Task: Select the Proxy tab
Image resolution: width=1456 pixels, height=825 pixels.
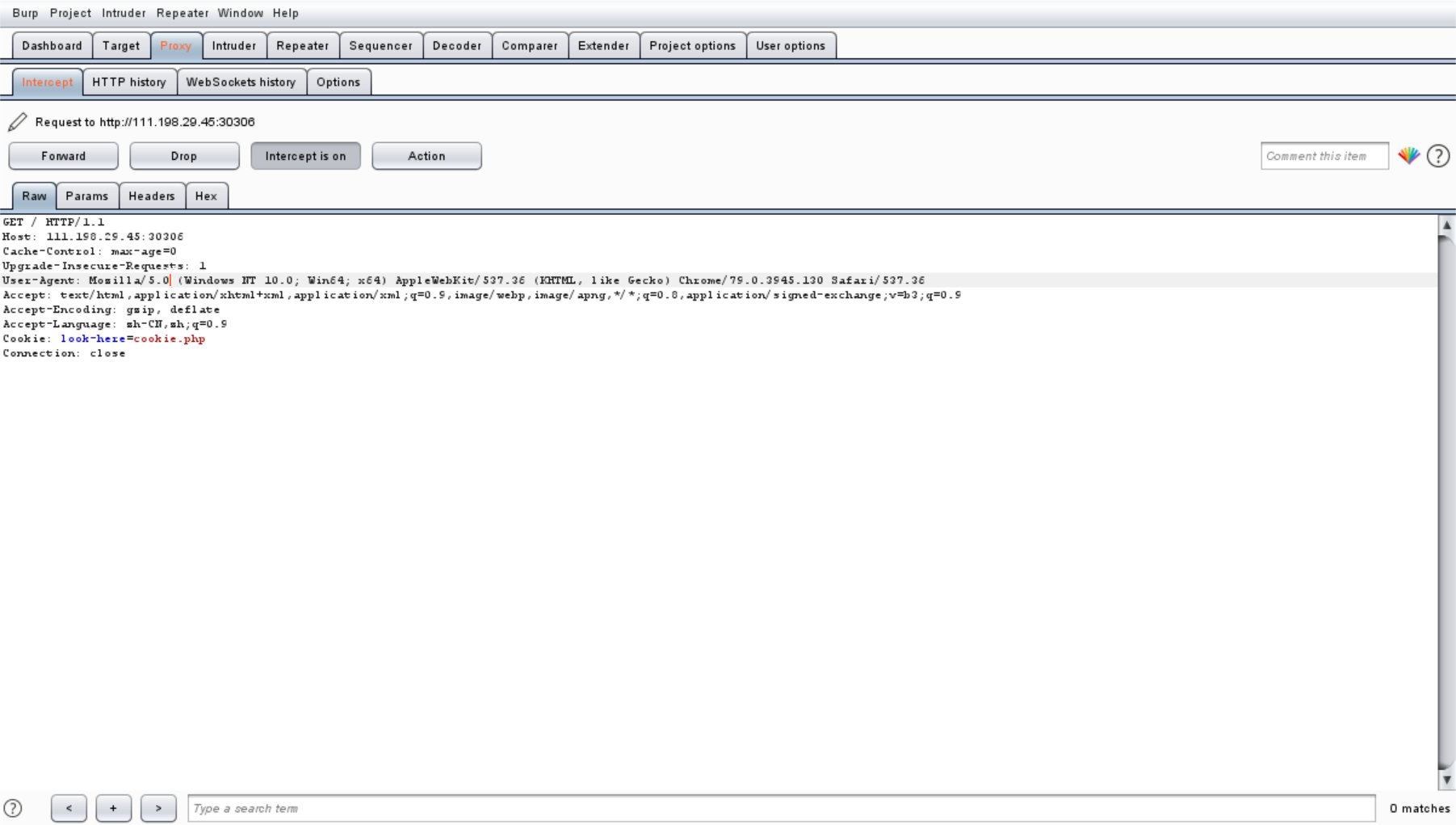Action: click(x=176, y=46)
